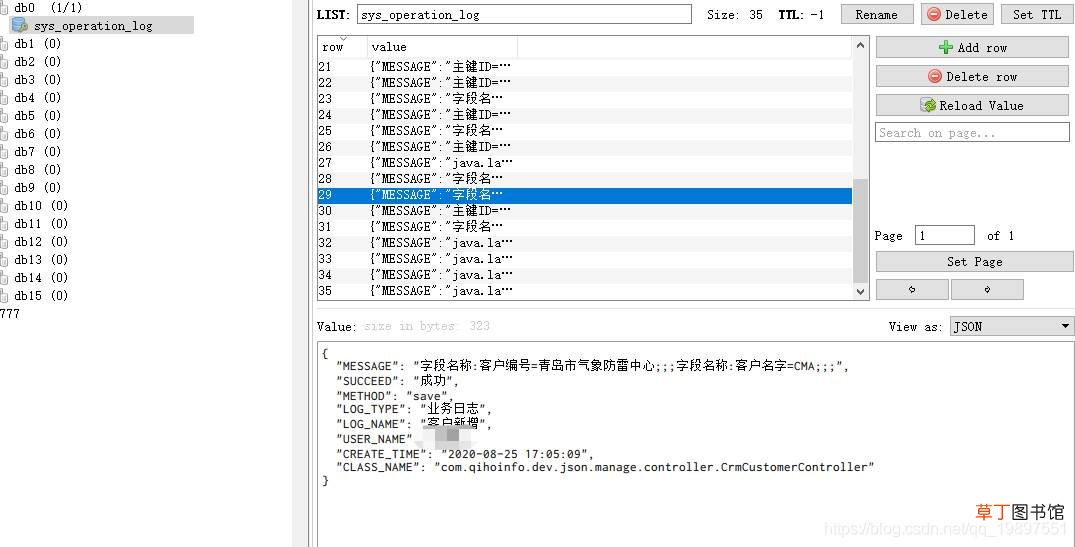Select row 34 in the list
Viewport: 1075px width, 547px height.
(x=585, y=275)
